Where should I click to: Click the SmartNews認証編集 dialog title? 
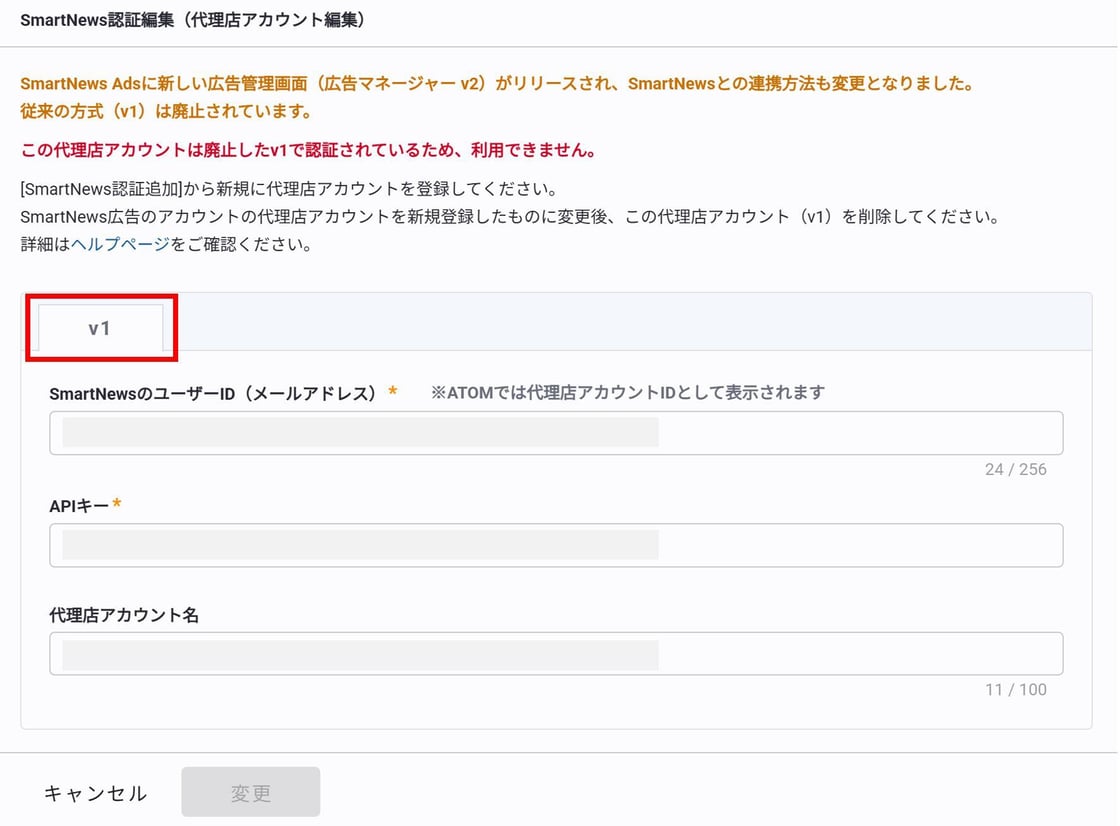[x=192, y=21]
